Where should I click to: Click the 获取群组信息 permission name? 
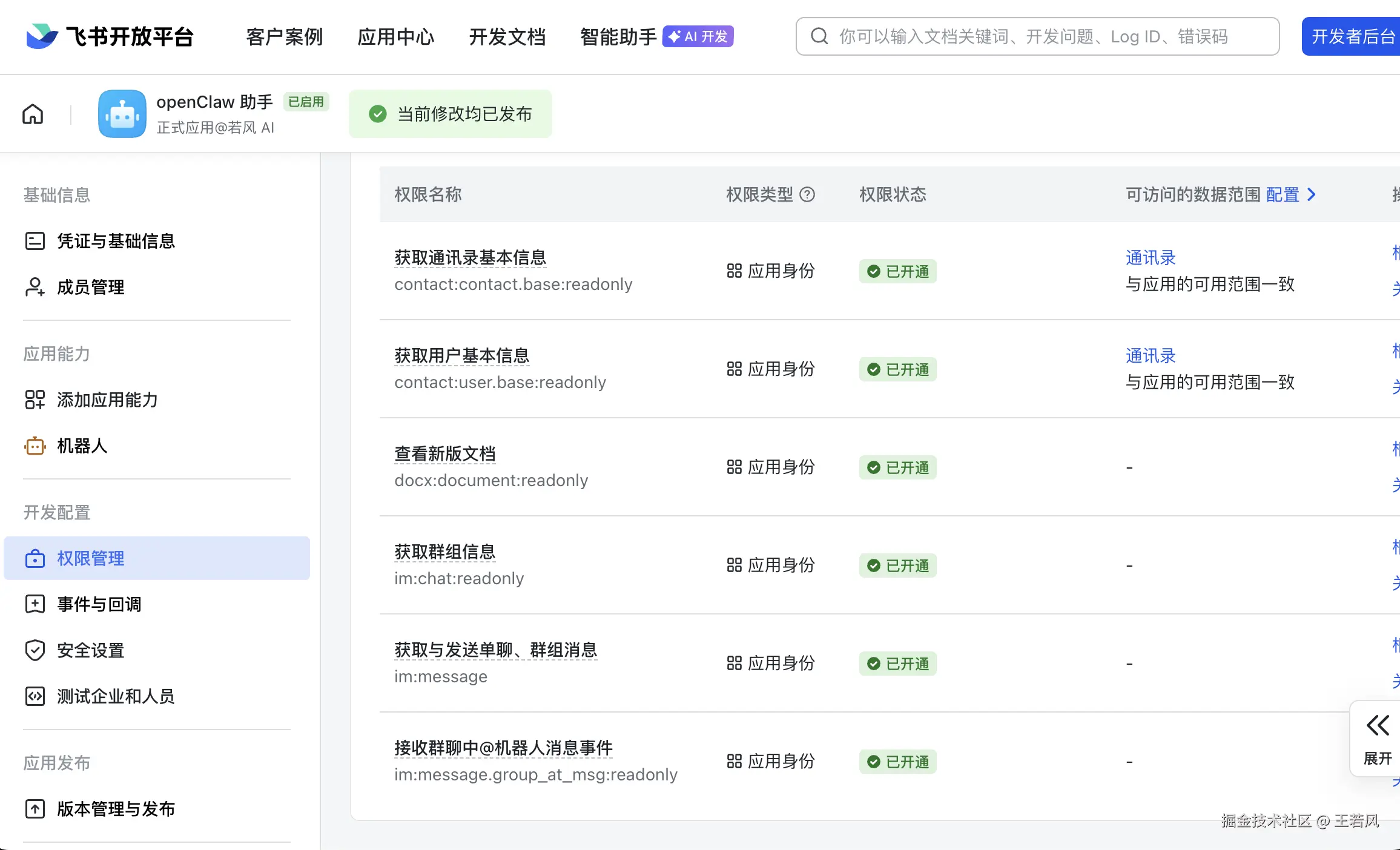tap(444, 552)
